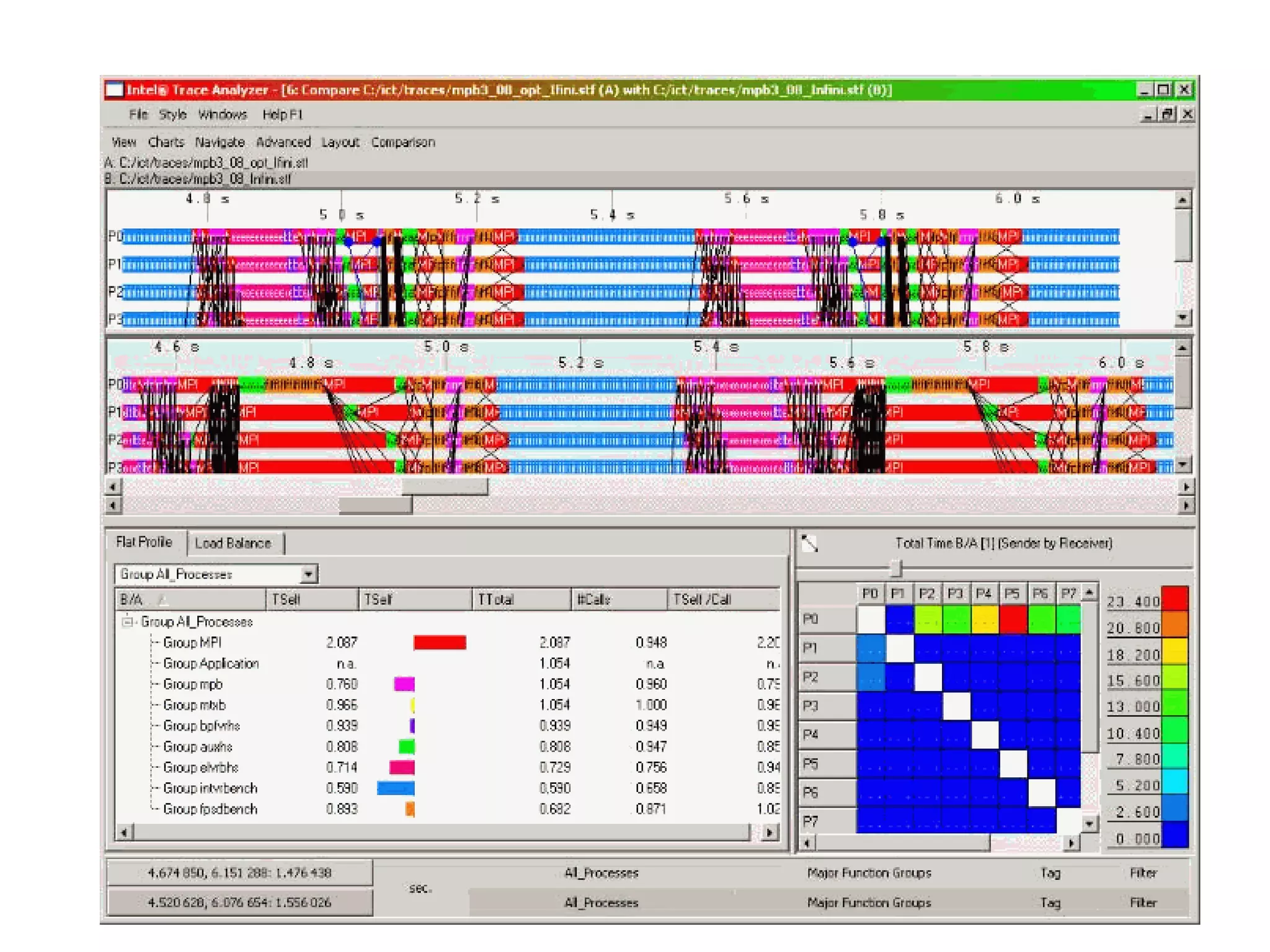Open the Group All_Processes dropdown

(x=308, y=575)
